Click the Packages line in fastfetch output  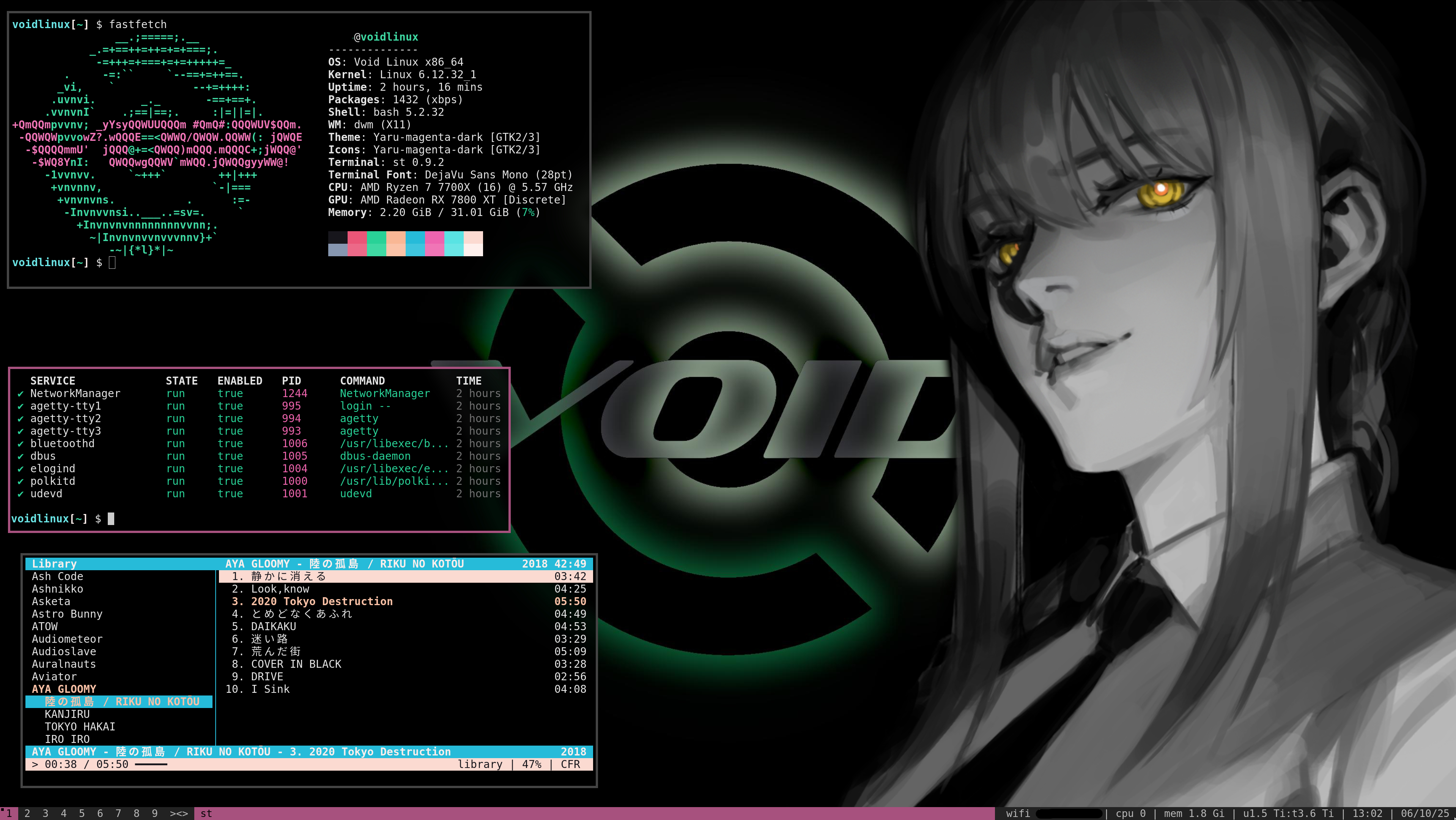(396, 99)
